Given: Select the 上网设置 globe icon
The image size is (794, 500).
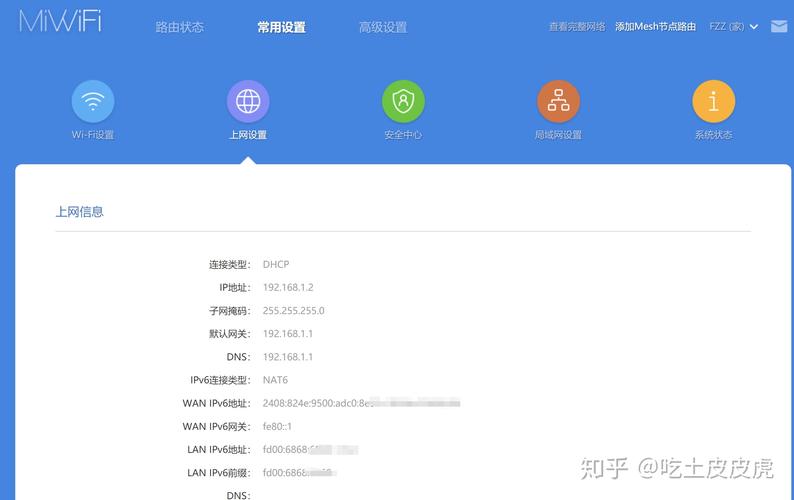Looking at the screenshot, I should point(248,101).
